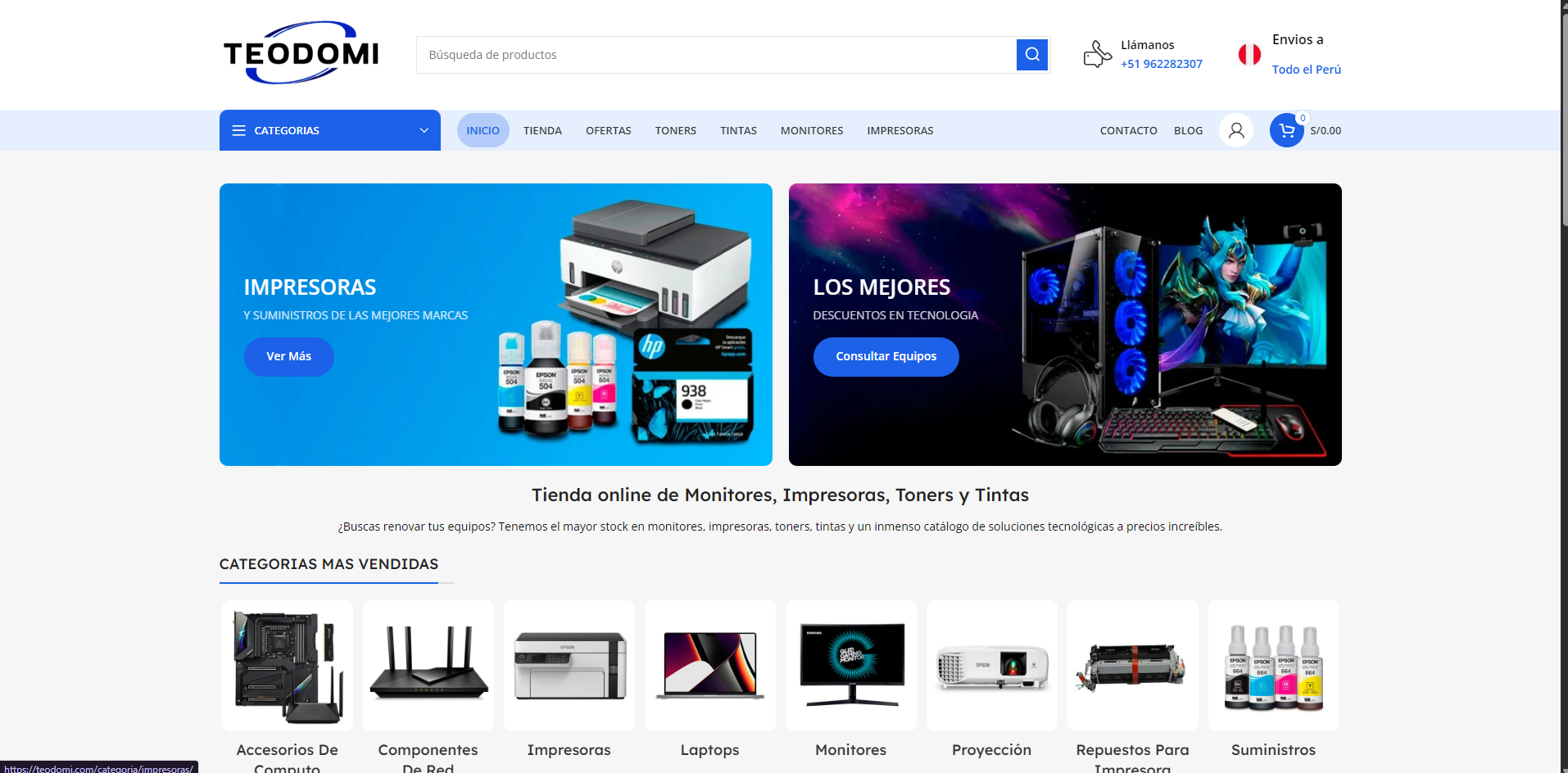
Task: Click the product search input field
Action: (717, 55)
